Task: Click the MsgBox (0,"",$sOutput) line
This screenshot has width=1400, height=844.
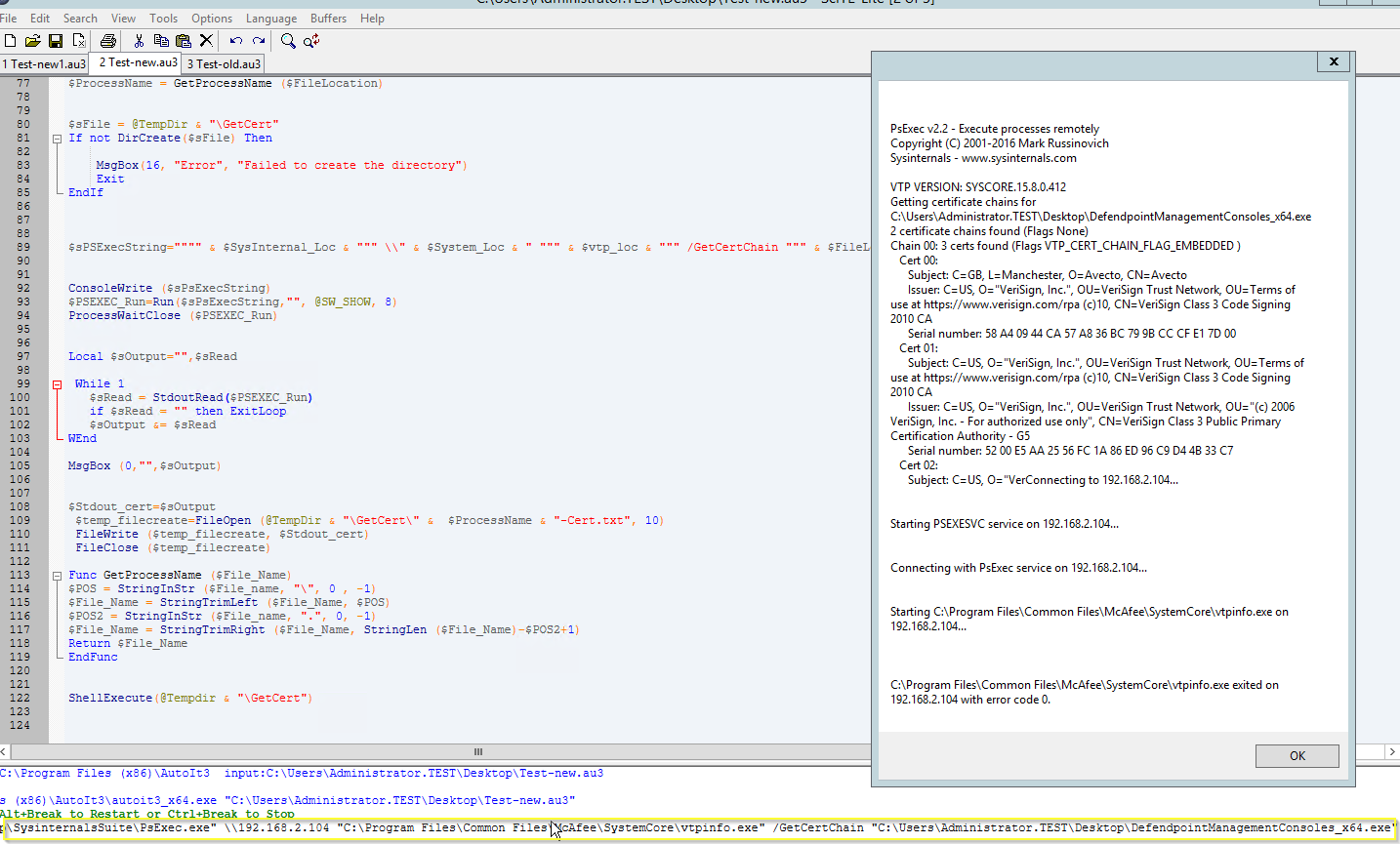Action: 144,466
